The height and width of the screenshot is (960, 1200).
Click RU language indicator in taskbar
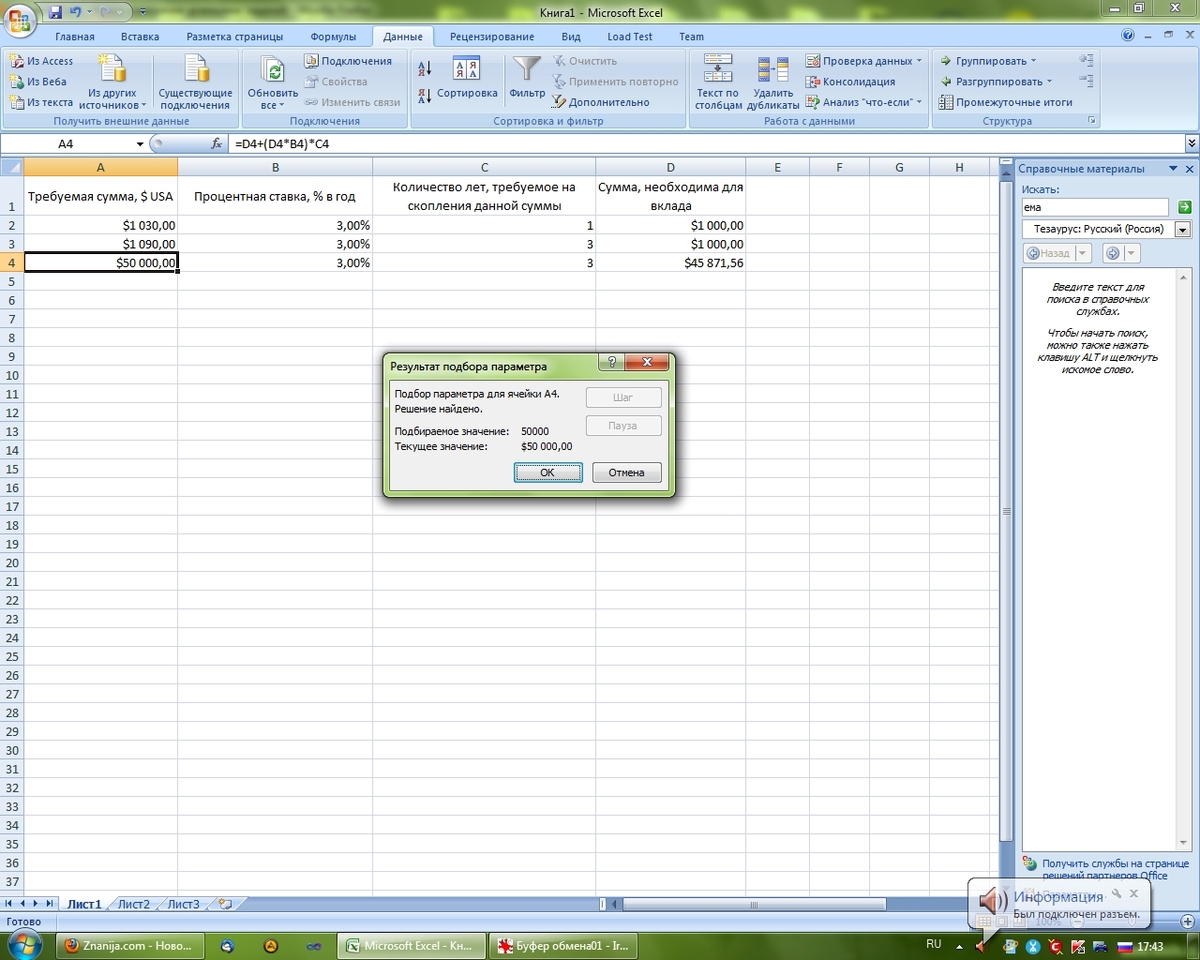934,944
